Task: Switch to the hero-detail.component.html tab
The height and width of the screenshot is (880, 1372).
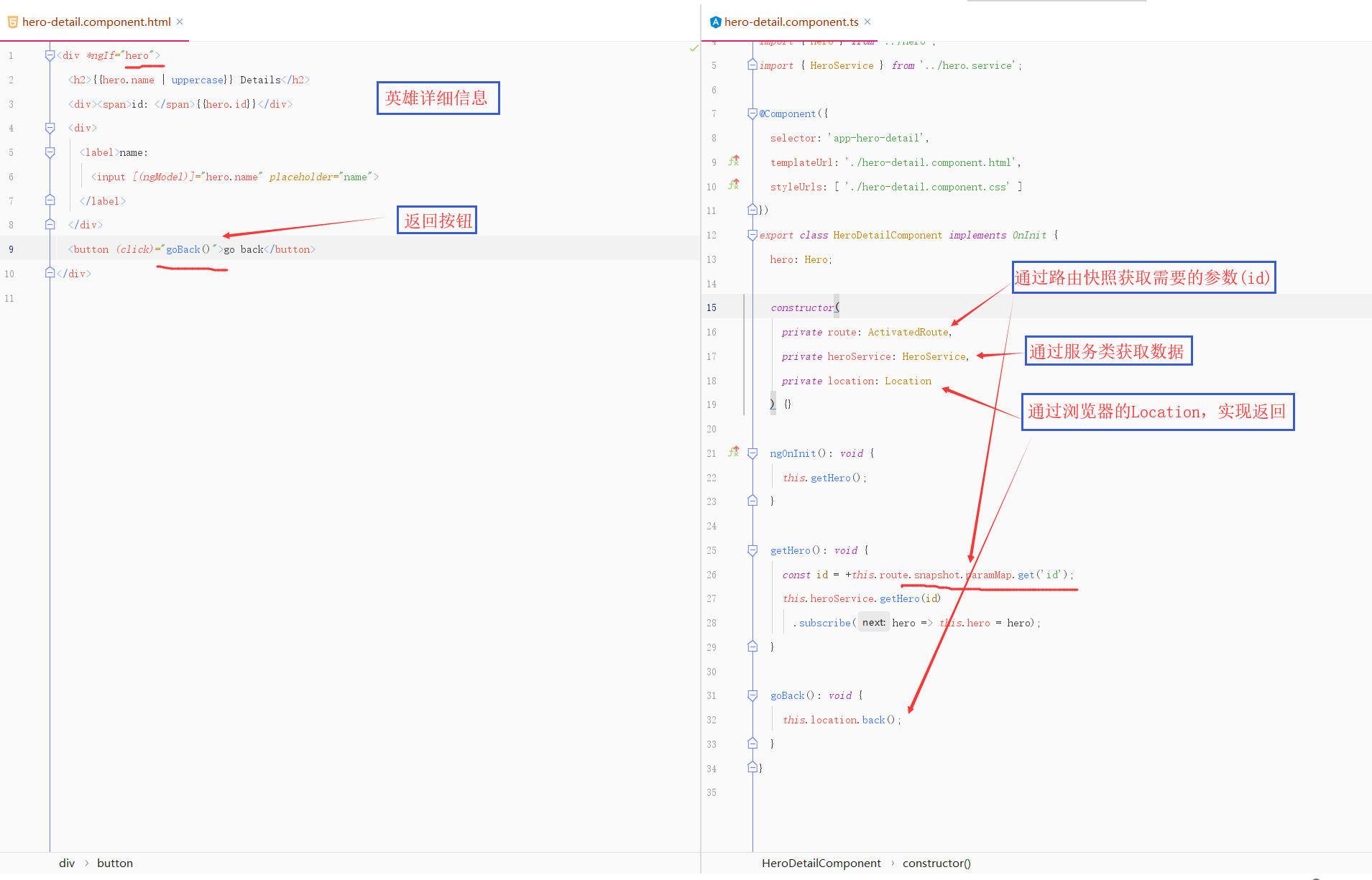Action: (x=96, y=22)
